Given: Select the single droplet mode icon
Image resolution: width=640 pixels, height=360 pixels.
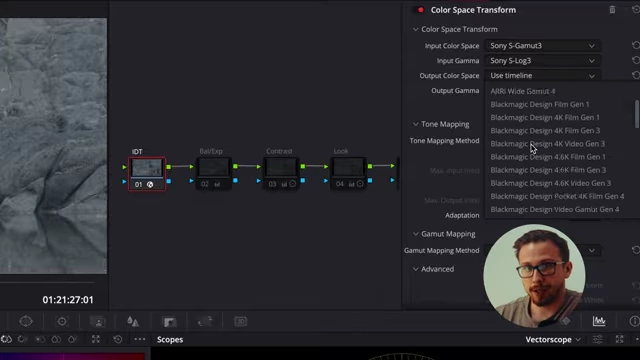Looking at the screenshot, I should click(x=72, y=339).
